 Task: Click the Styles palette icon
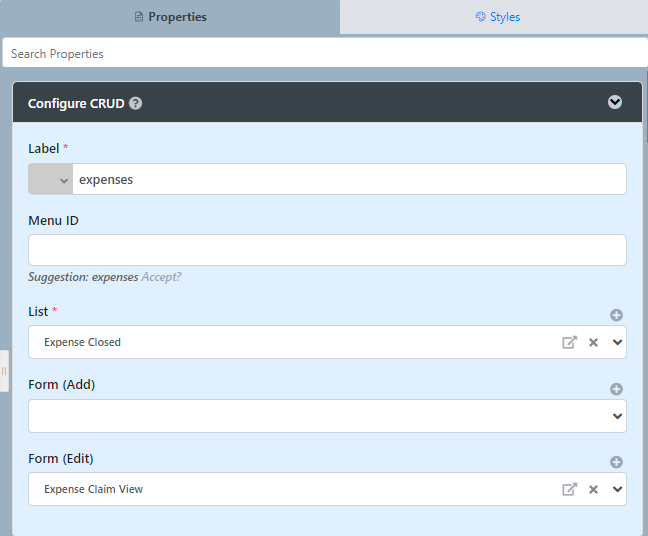480,17
